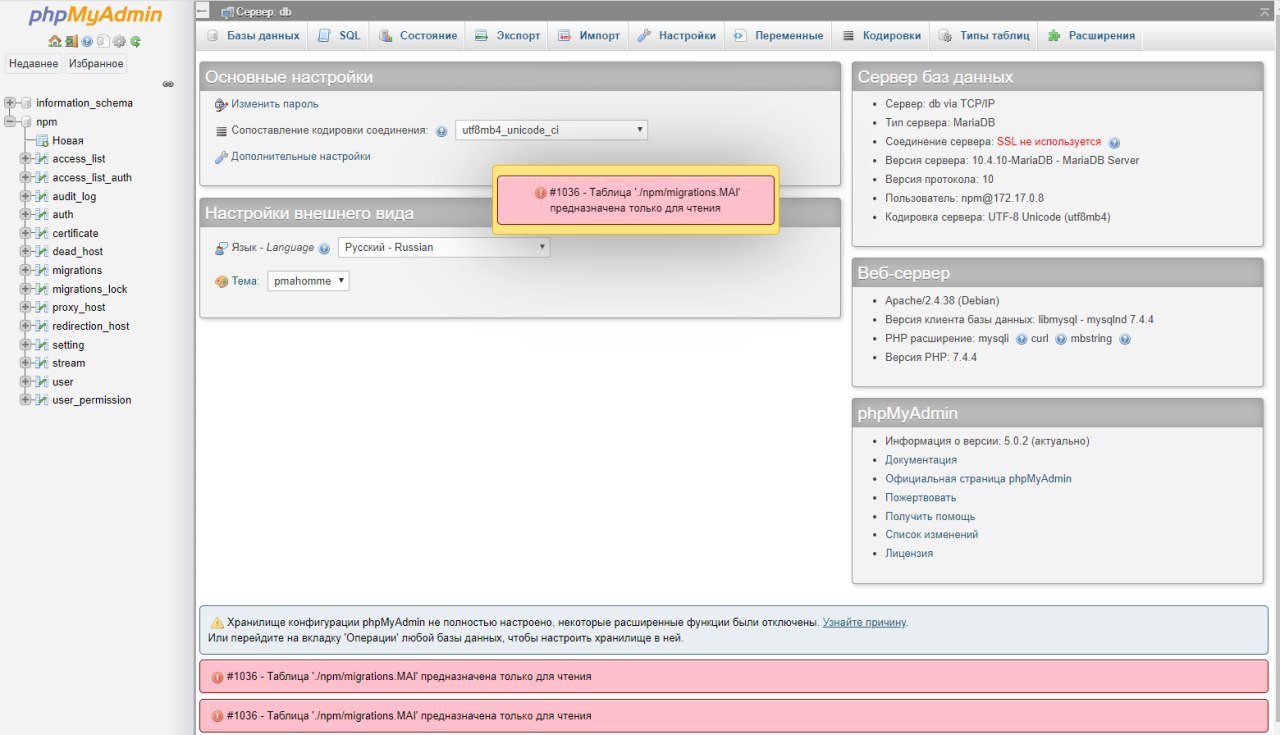Click the help icon beside Сопоставление кодировки соединения
This screenshot has width=1280, height=735.
[441, 131]
